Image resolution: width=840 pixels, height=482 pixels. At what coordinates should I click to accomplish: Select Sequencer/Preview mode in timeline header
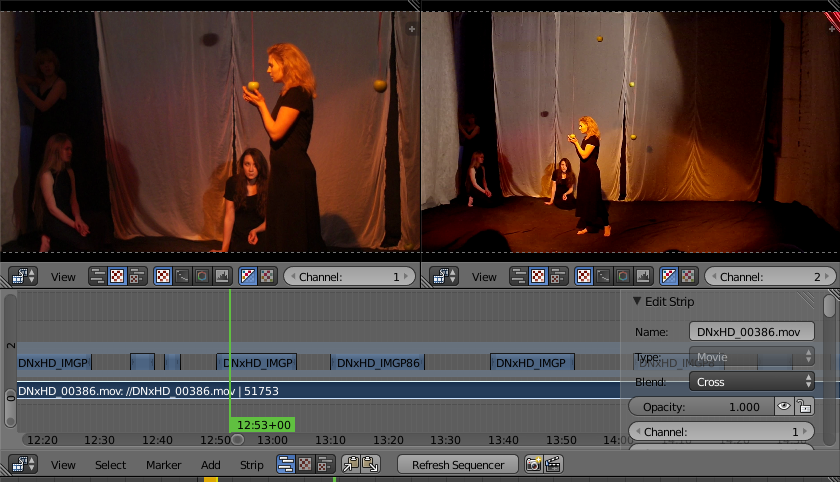point(325,464)
